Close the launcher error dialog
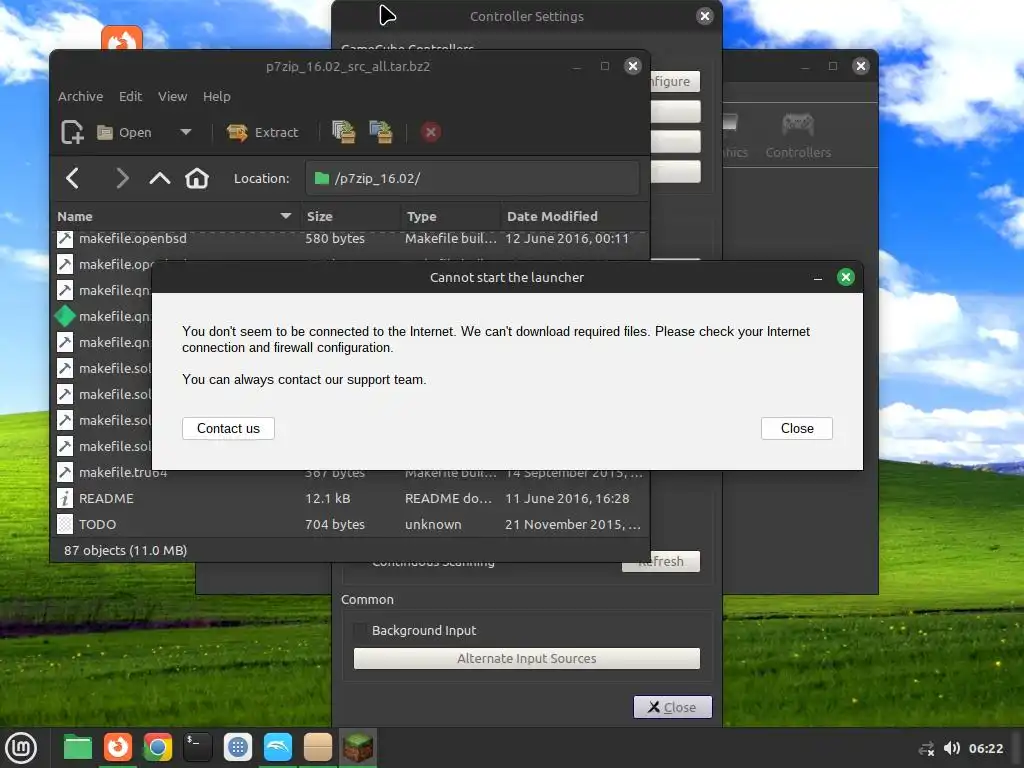The width and height of the screenshot is (1024, 768). coord(797,428)
